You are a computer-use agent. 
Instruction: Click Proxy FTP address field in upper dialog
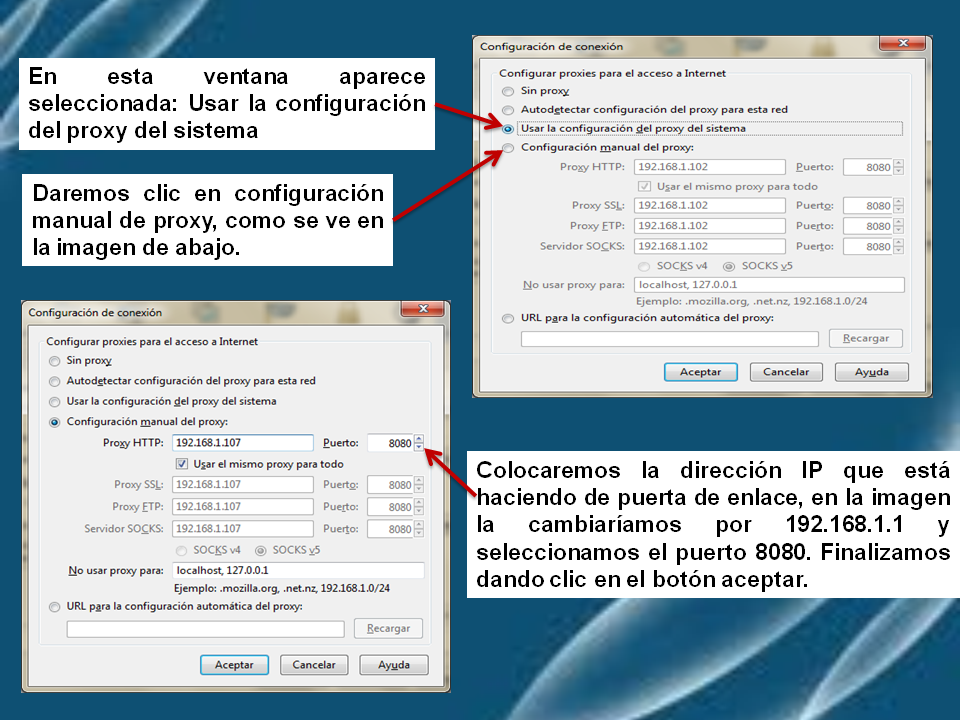tap(710, 225)
